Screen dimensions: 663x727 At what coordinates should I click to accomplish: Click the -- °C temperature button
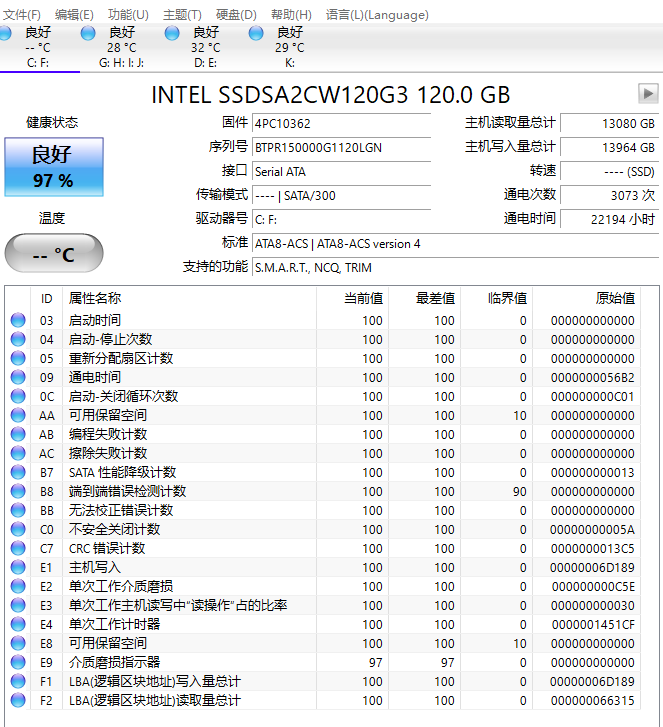click(x=54, y=253)
